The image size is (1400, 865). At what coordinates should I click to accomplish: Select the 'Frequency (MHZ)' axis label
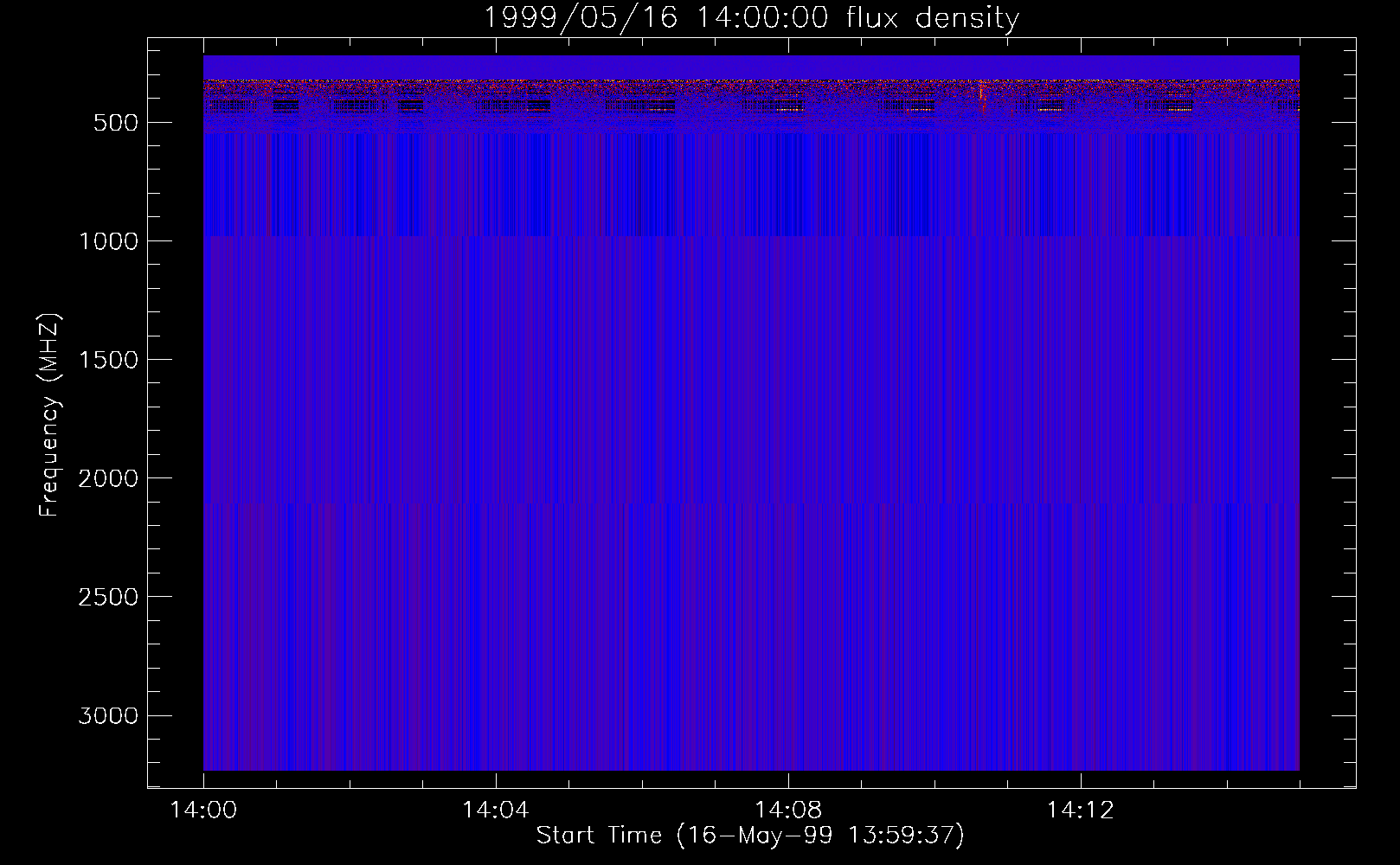click(x=50, y=414)
